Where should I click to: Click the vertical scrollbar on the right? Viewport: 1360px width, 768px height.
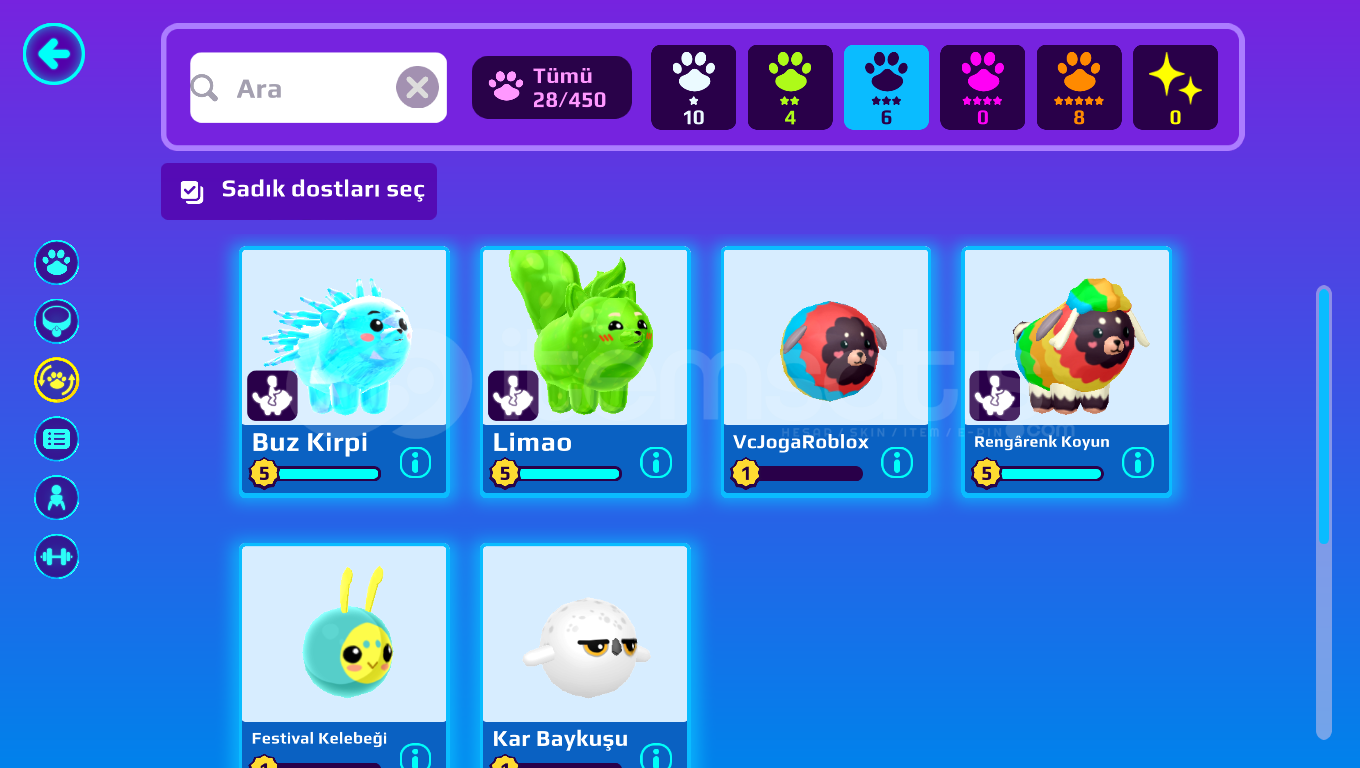point(1324,513)
